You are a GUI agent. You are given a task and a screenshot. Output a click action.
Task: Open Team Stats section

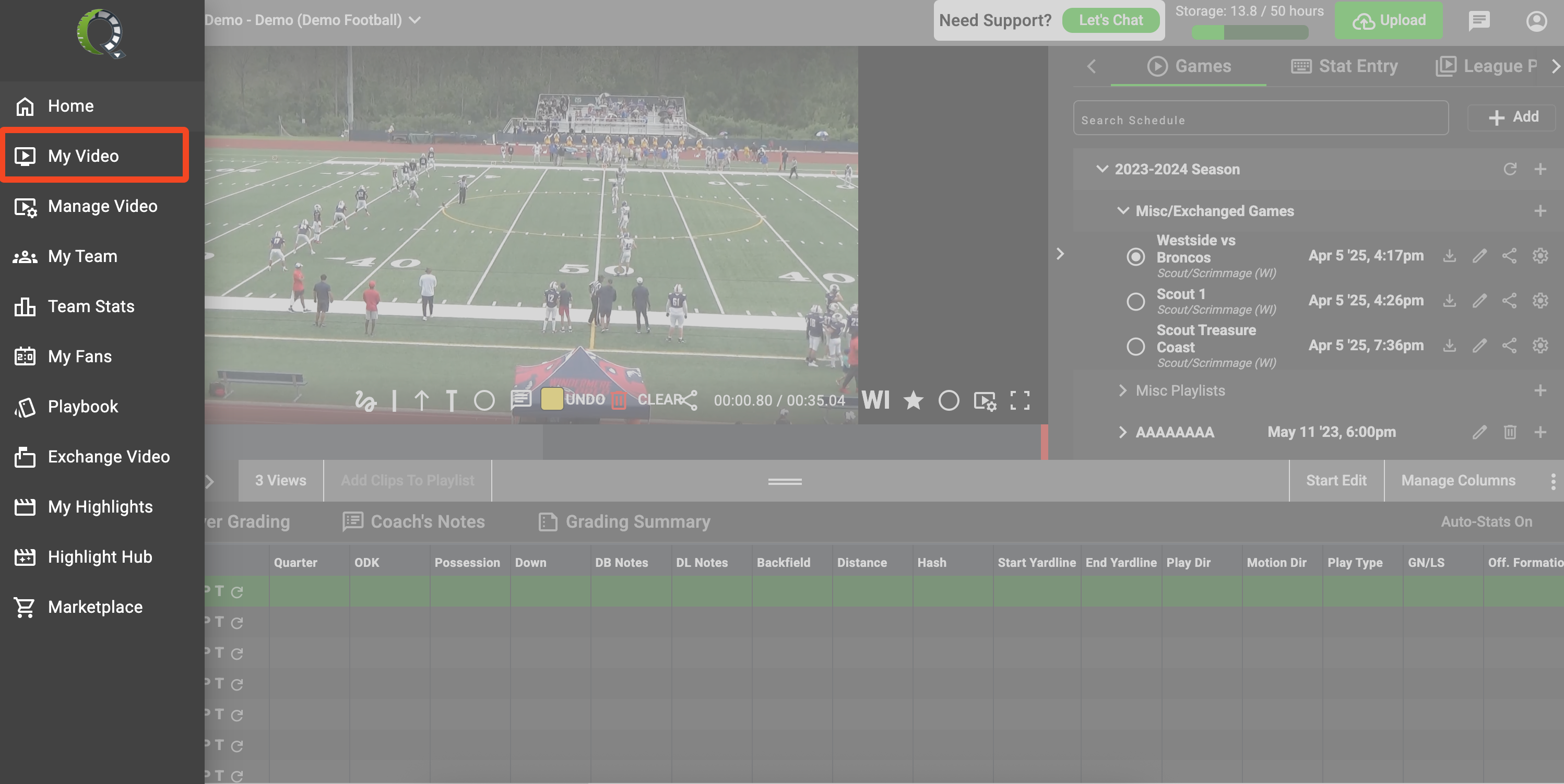coord(102,306)
